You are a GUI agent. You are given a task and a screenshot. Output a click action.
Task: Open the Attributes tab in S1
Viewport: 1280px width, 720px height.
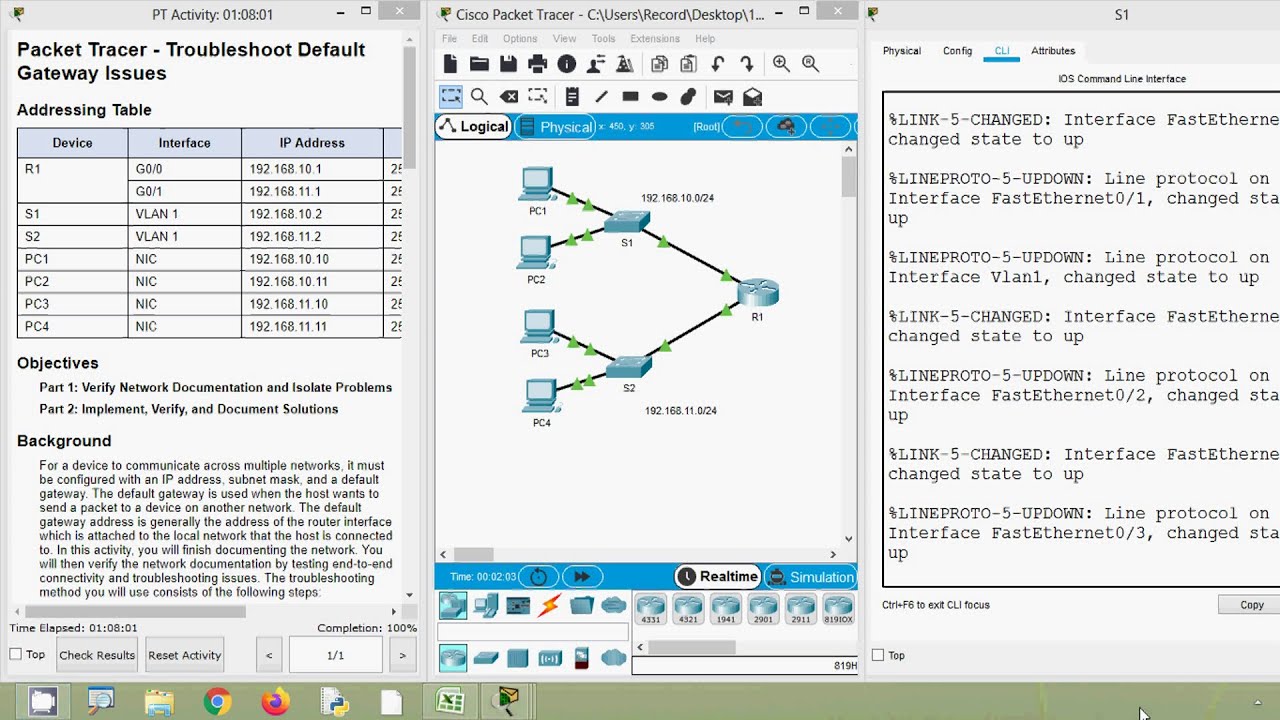point(1053,51)
